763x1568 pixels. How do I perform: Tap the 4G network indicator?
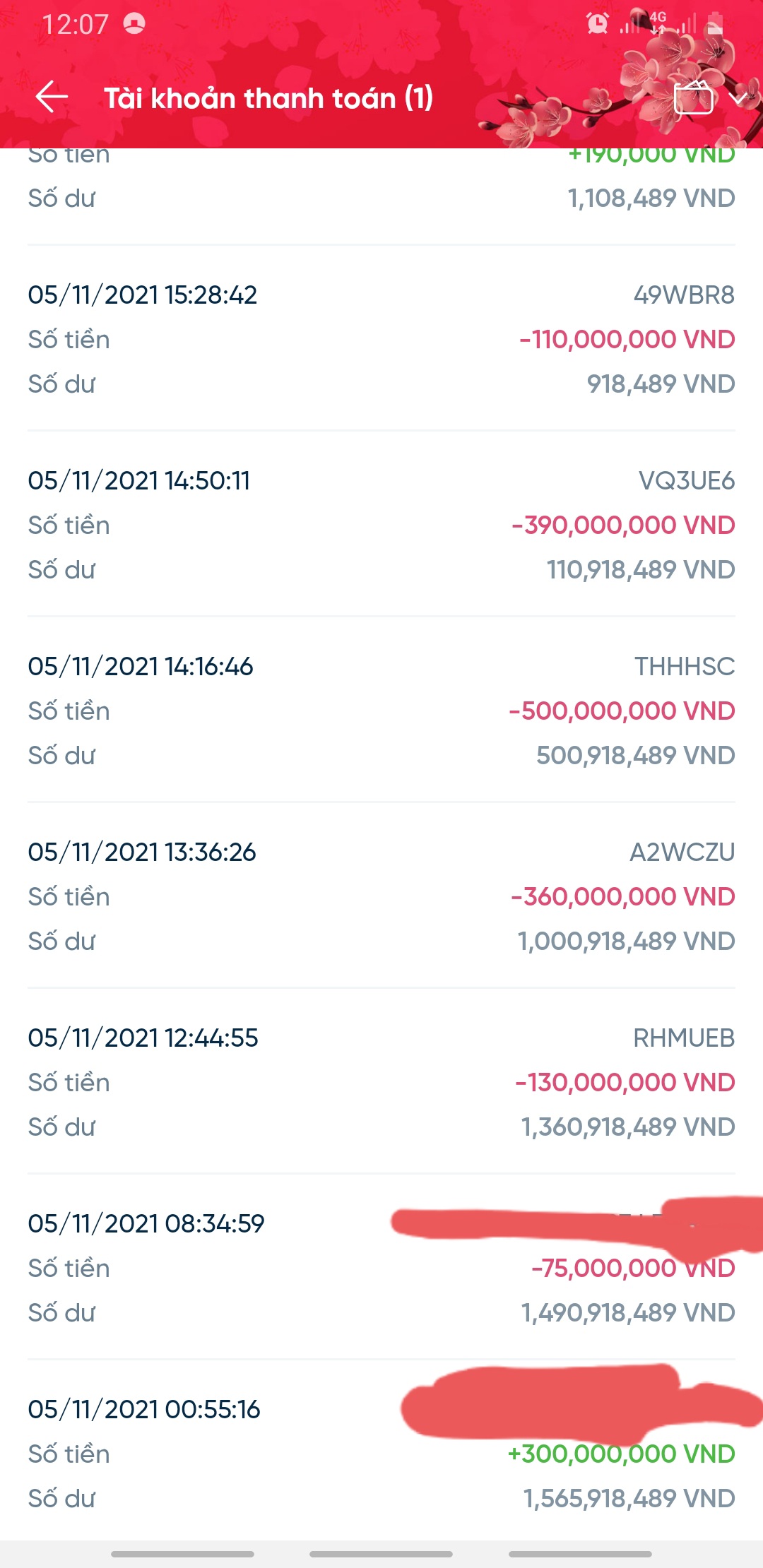coord(658,22)
